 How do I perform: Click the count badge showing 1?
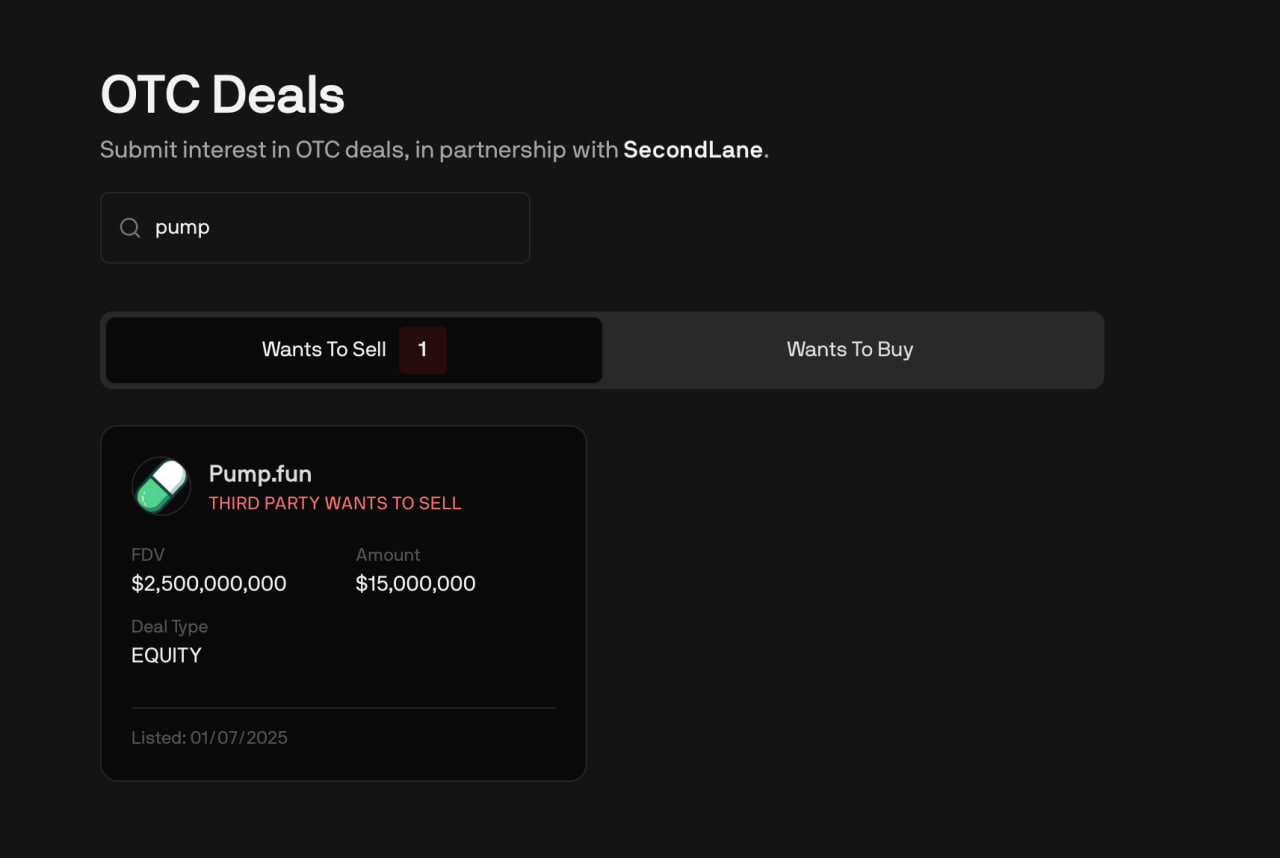(423, 350)
